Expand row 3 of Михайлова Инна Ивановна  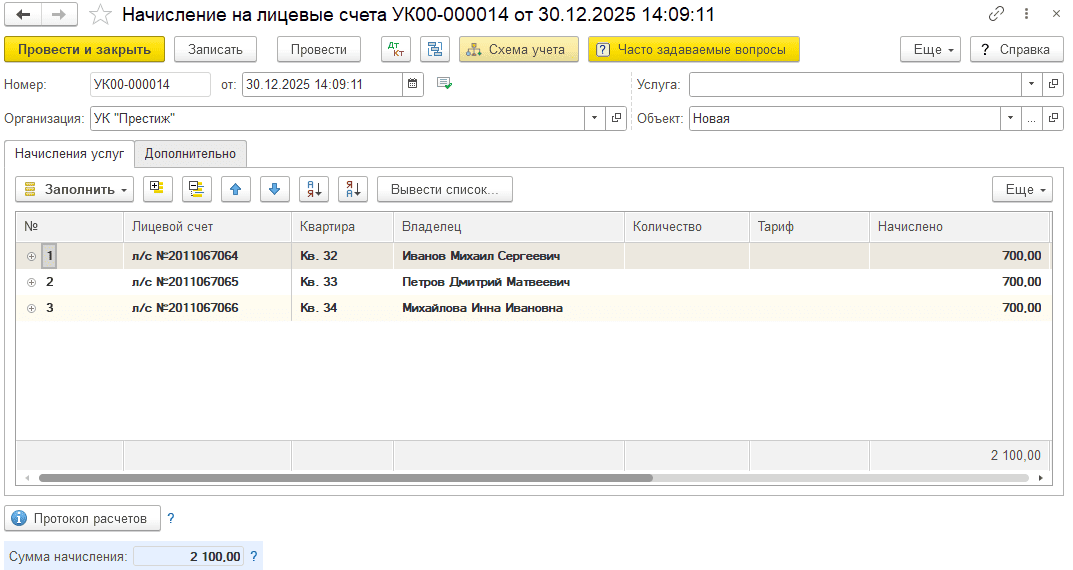(31, 308)
